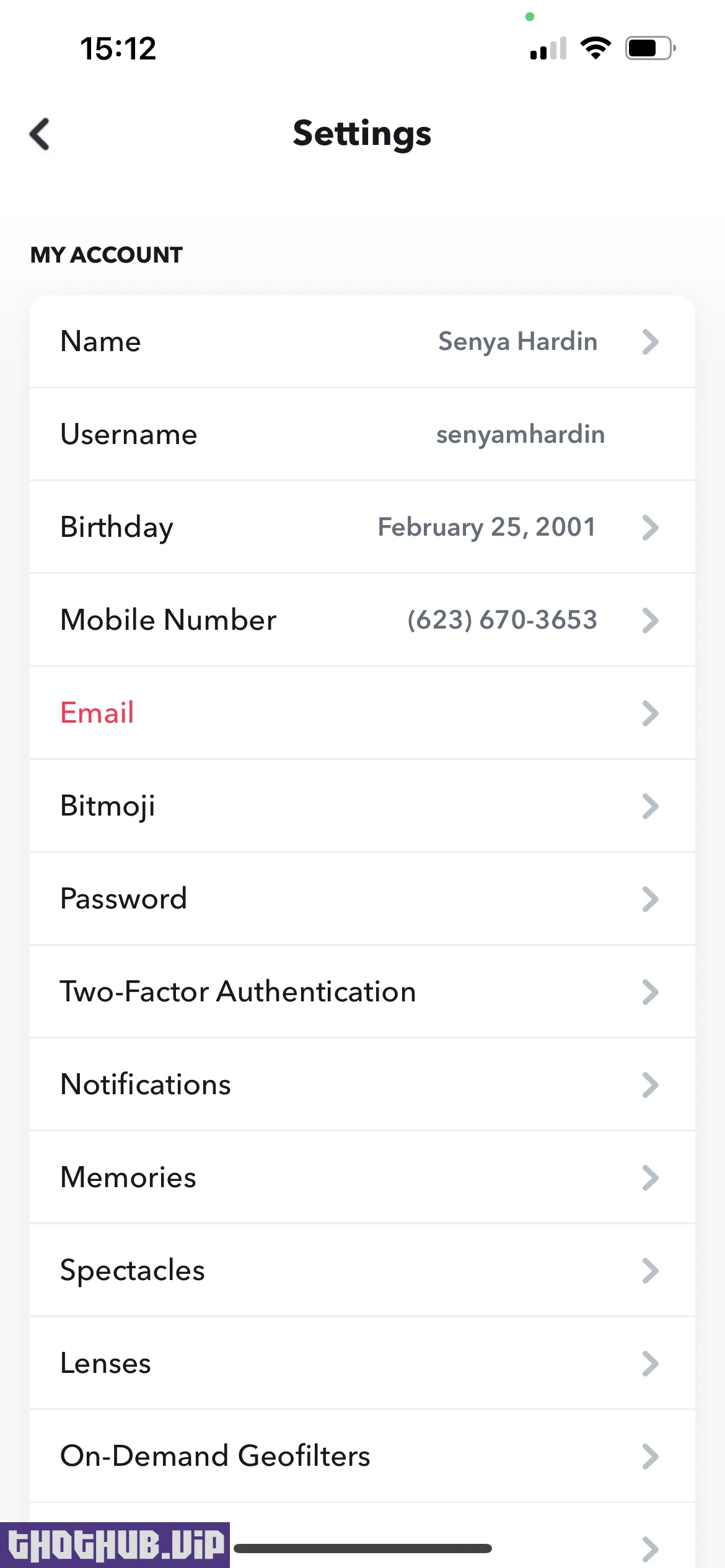The height and width of the screenshot is (1568, 725).
Task: Tap the battery indicator icon
Action: tap(649, 48)
